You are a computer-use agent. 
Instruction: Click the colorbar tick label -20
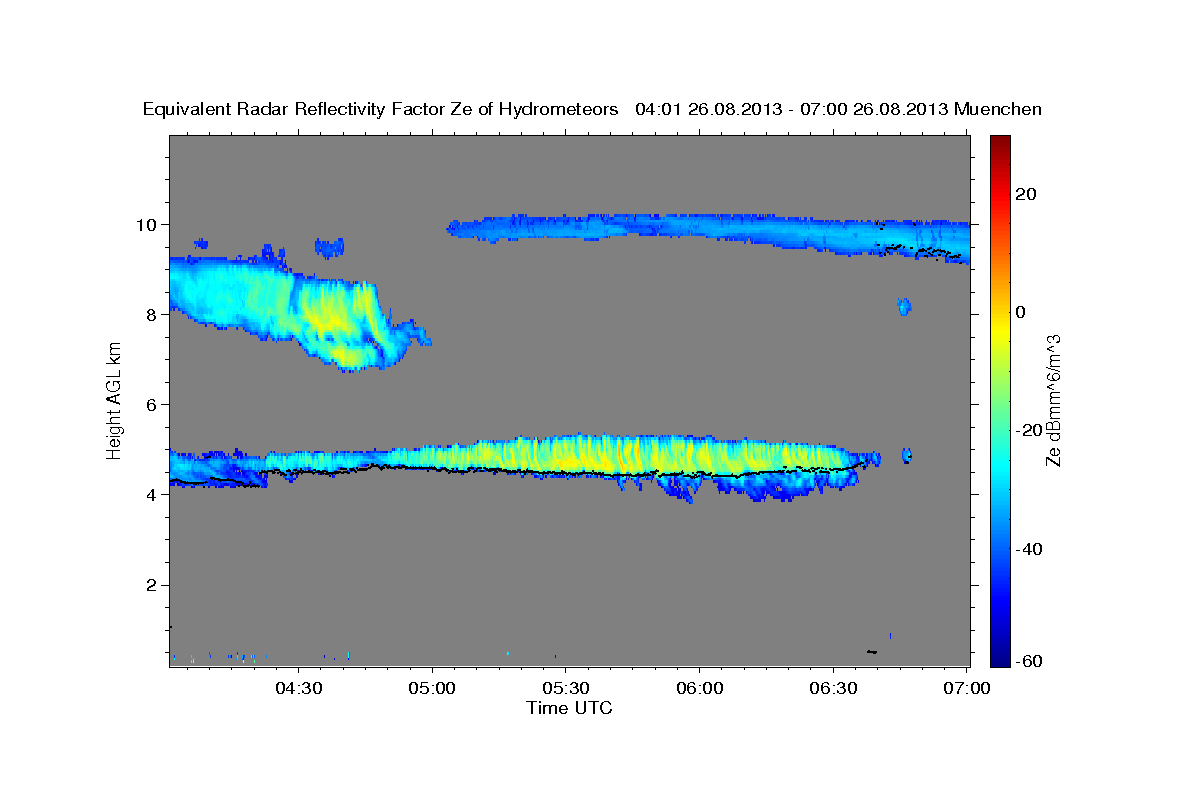click(1029, 430)
